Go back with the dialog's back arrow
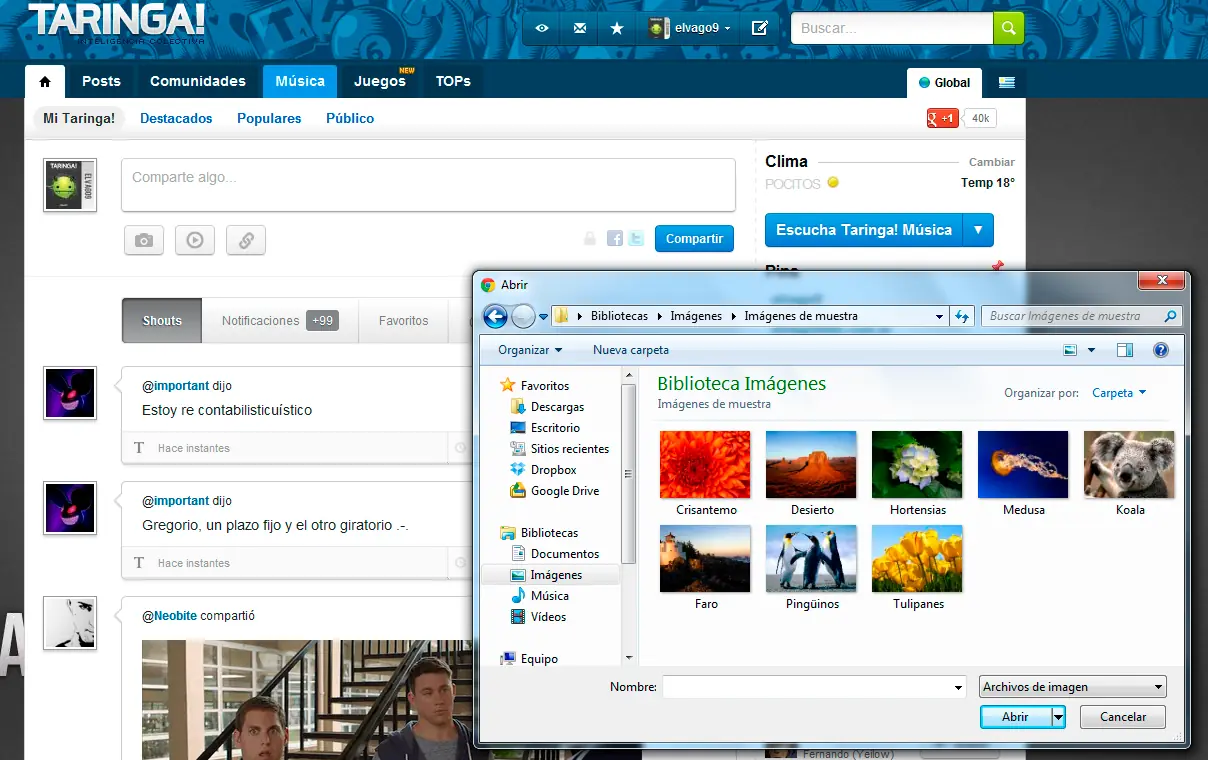This screenshot has height=760, width=1208. click(495, 316)
